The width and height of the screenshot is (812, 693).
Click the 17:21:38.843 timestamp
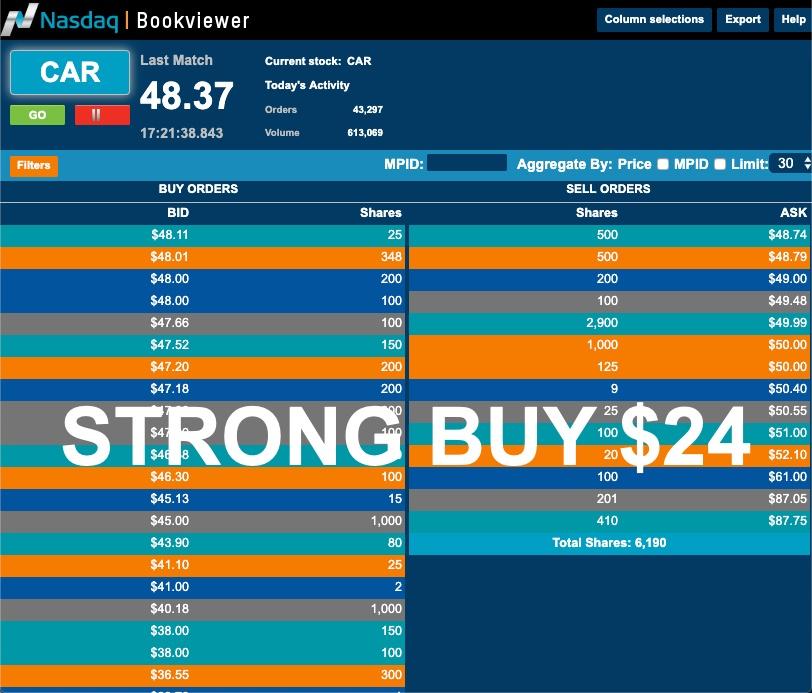click(x=181, y=133)
